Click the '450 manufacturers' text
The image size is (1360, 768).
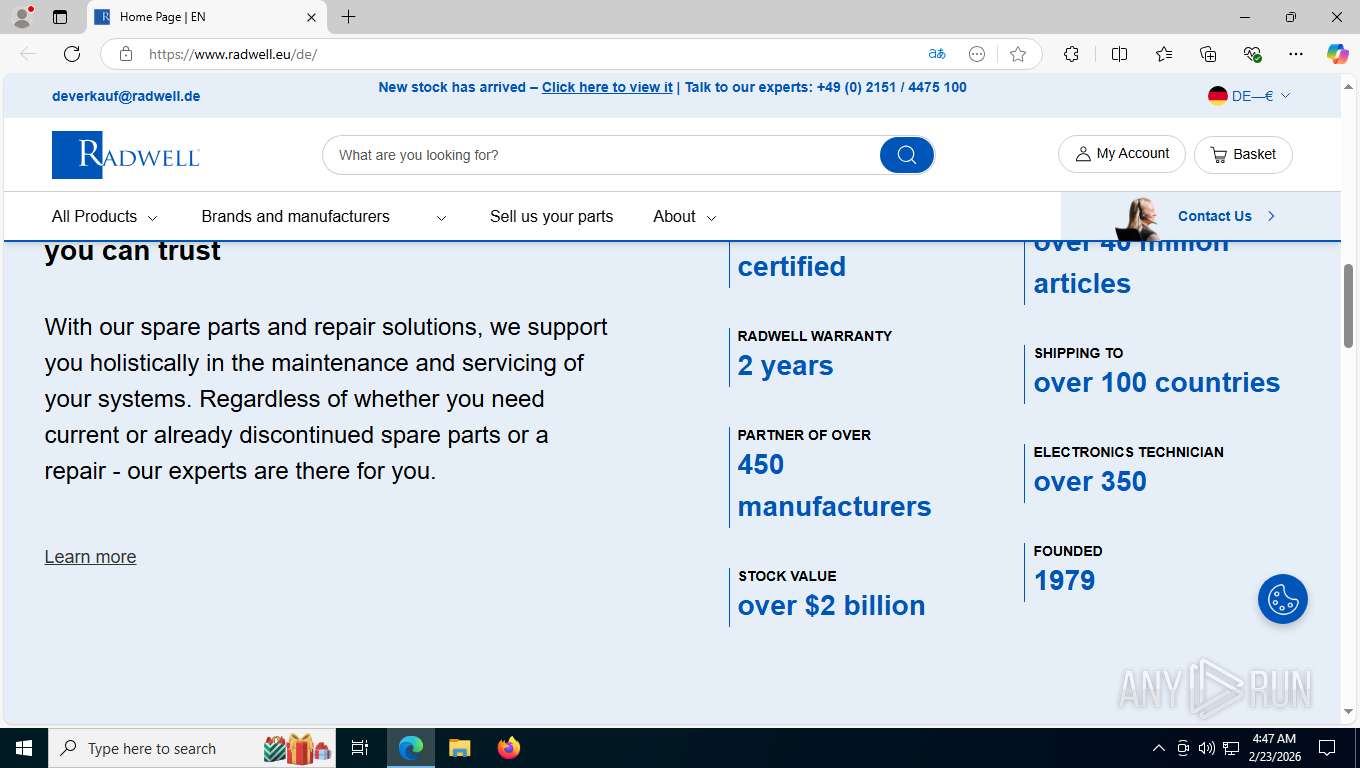point(834,485)
